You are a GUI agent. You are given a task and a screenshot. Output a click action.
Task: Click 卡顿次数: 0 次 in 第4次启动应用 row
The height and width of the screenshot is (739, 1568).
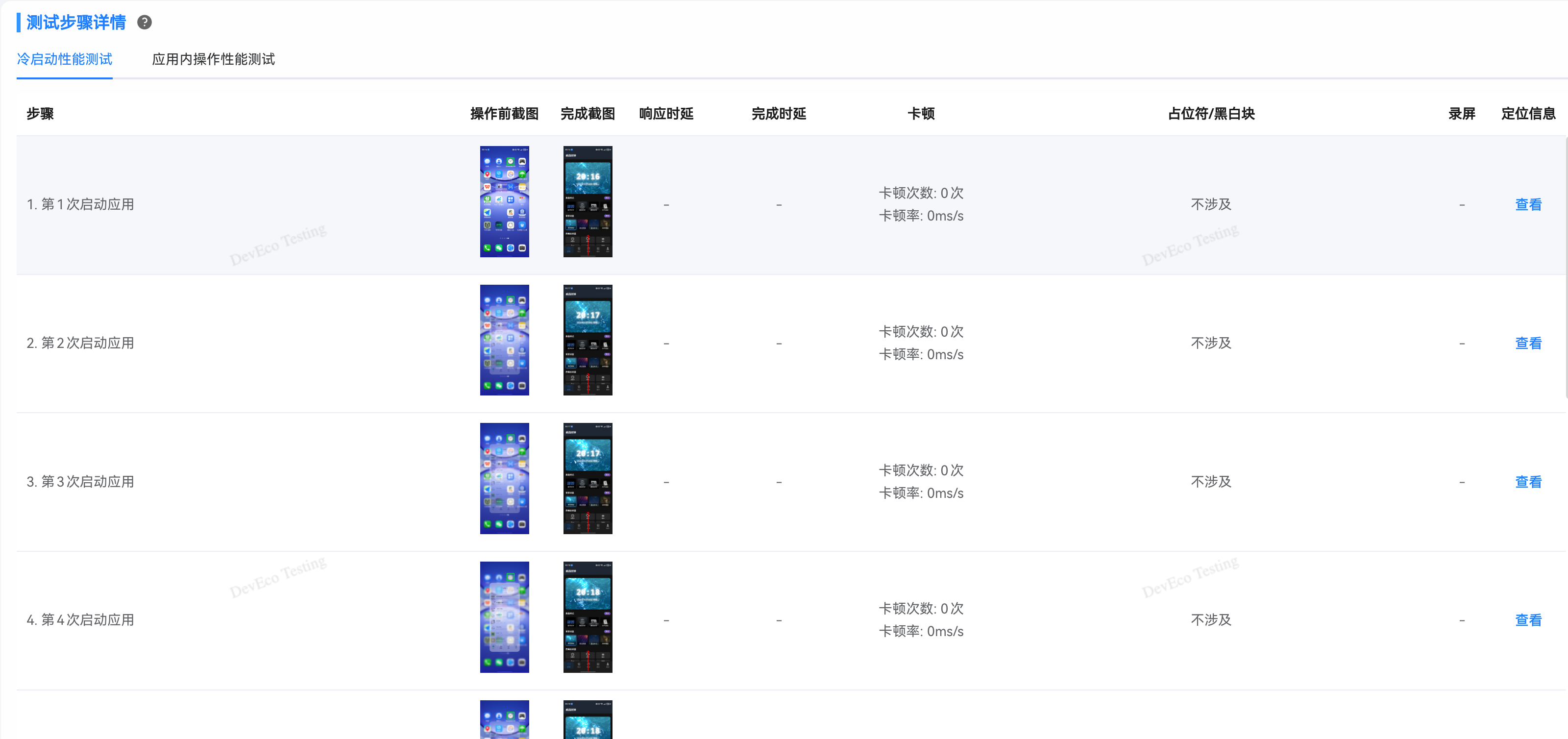pyautogui.click(x=921, y=609)
